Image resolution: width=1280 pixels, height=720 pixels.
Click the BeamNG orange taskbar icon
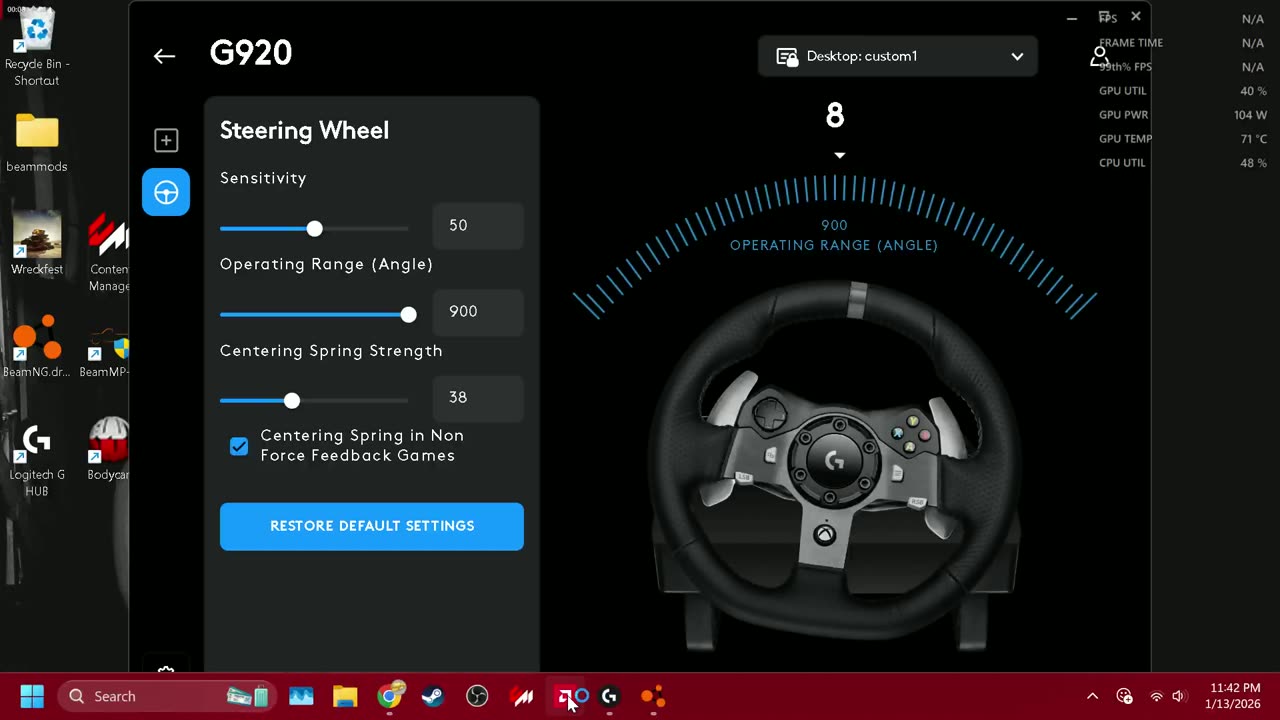(x=653, y=696)
